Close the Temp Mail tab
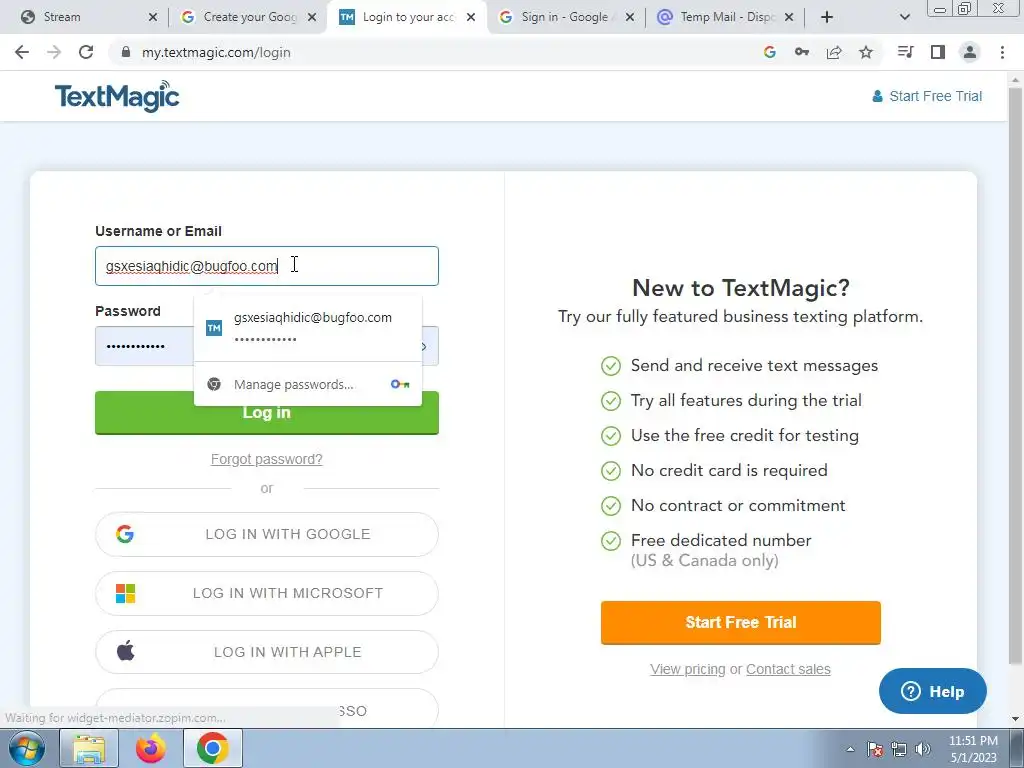This screenshot has height=768, width=1024. point(789,17)
